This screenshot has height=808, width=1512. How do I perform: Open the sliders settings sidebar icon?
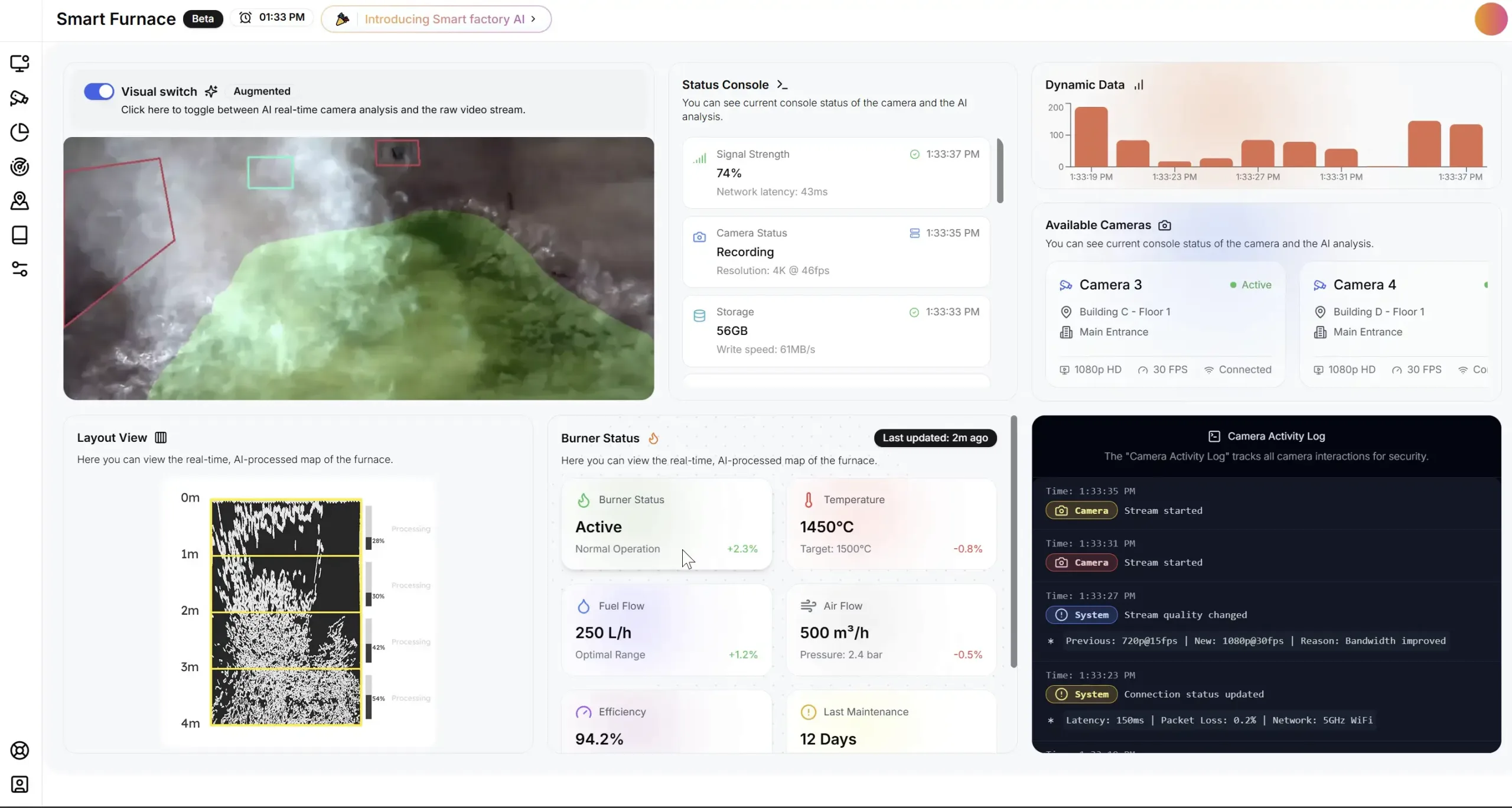point(19,269)
